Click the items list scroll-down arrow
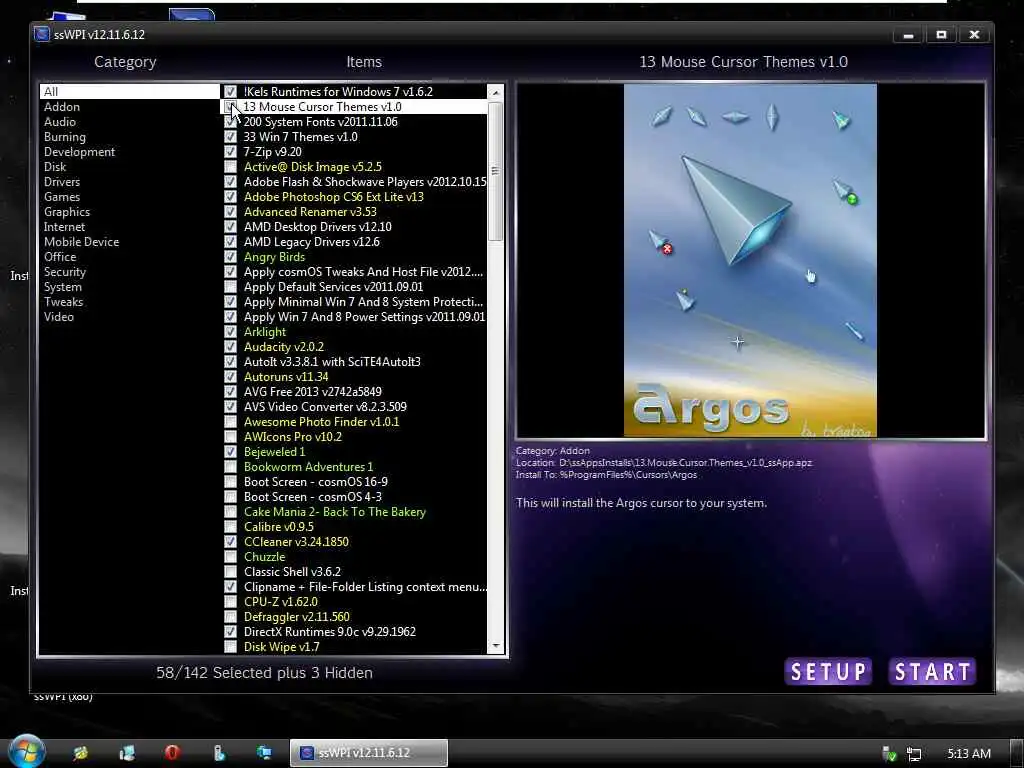 pyautogui.click(x=495, y=646)
